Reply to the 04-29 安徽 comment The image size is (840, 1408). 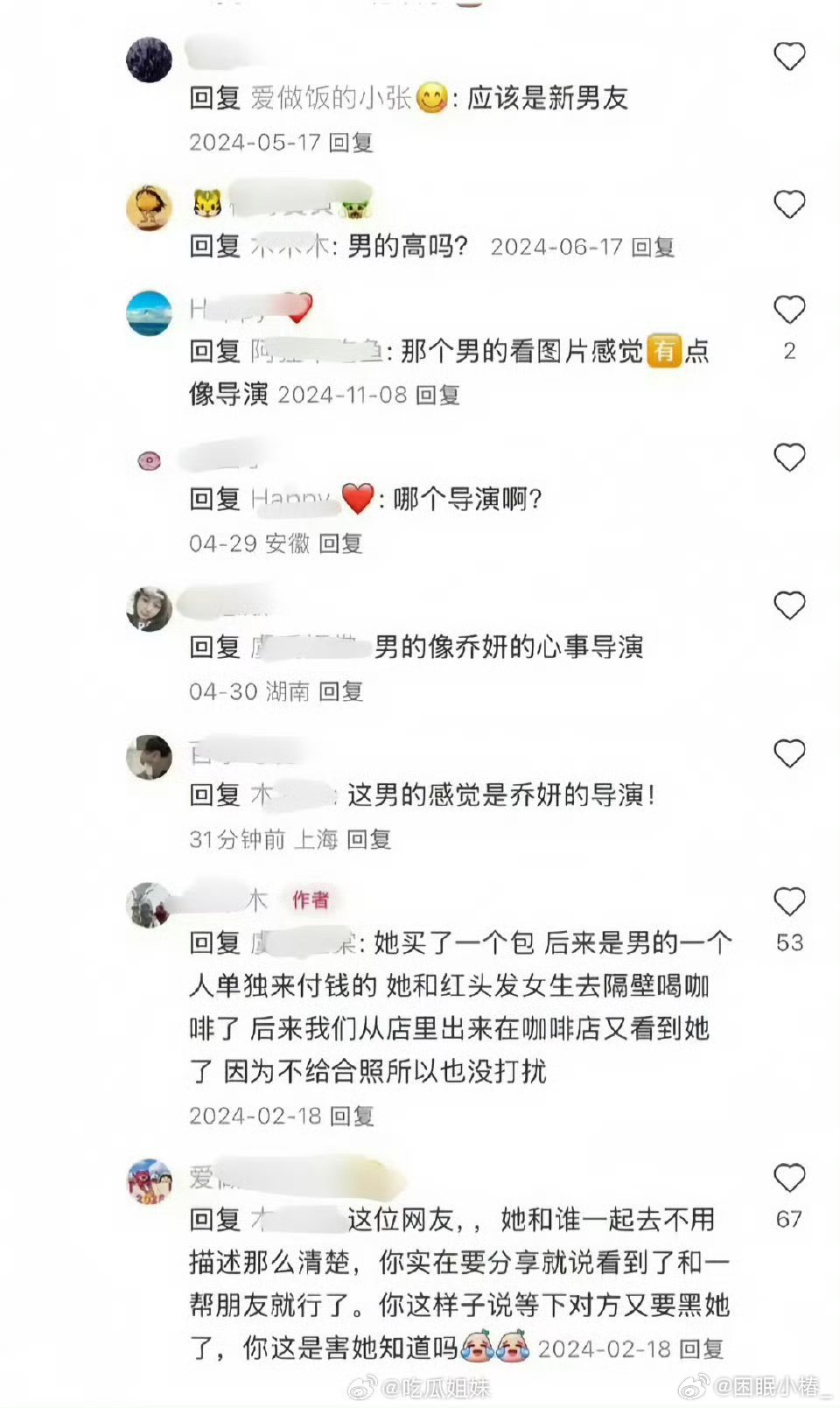(340, 544)
